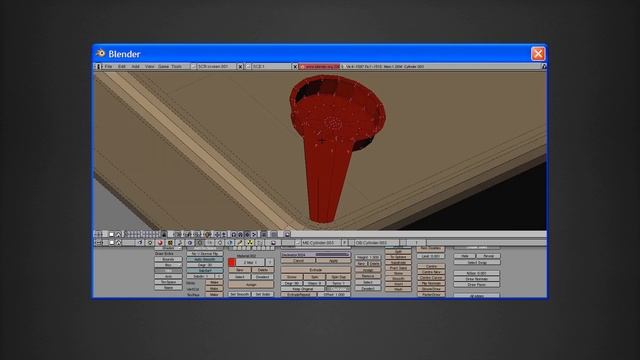Image resolution: width=640 pixels, height=360 pixels.
Task: Click the home view icon in 3D header
Action: (x=118, y=234)
